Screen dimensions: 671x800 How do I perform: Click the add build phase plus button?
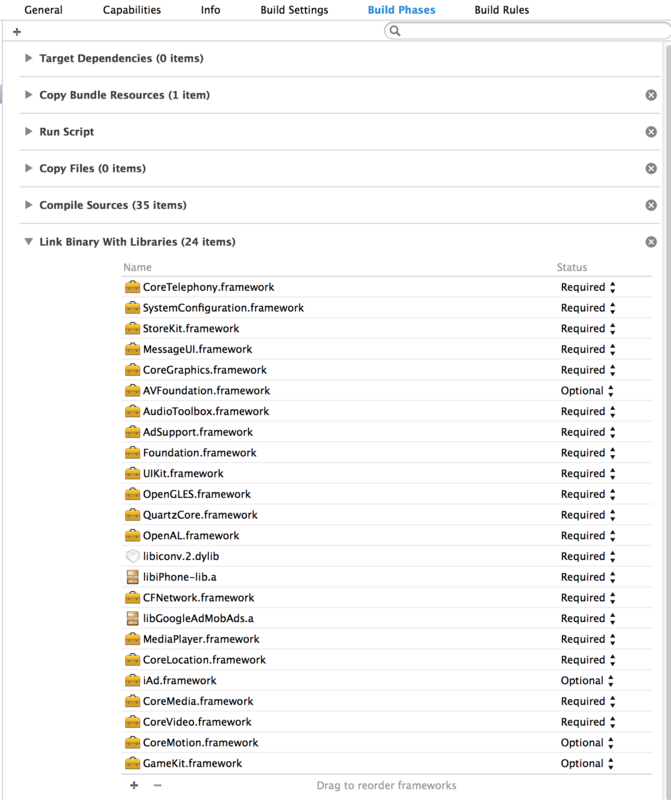tap(17, 32)
